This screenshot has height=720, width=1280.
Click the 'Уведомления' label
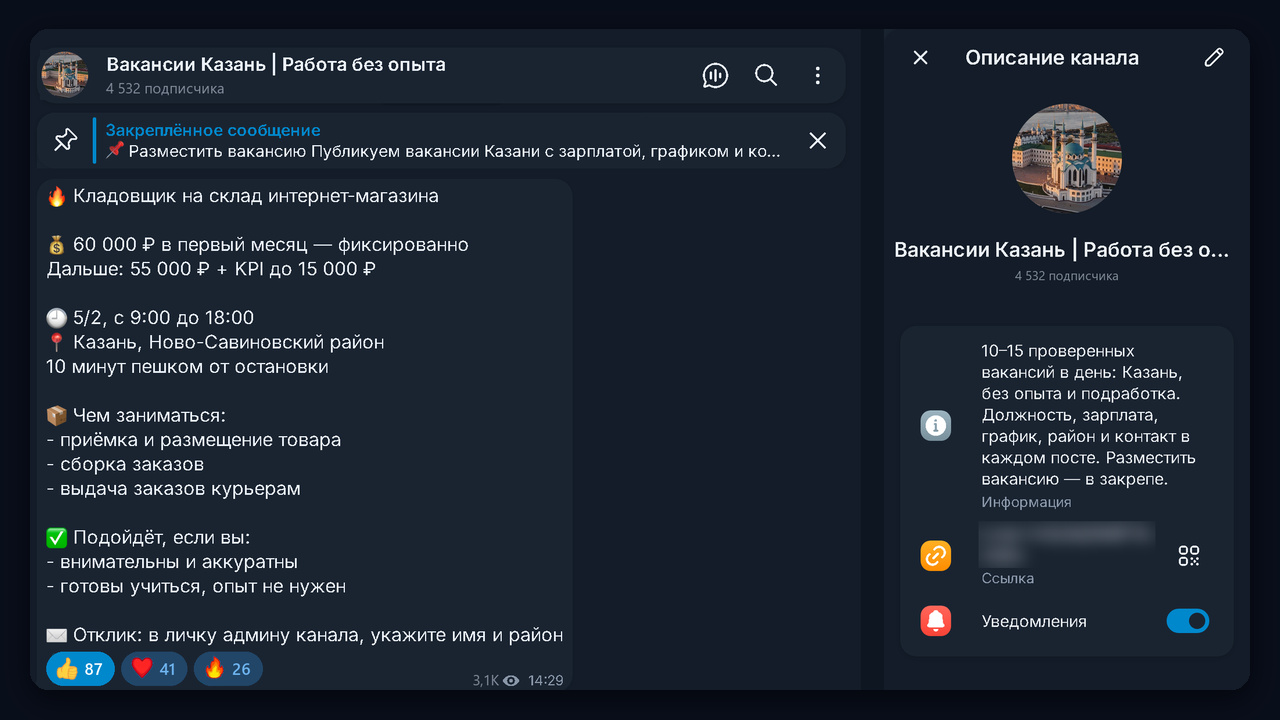[1034, 621]
